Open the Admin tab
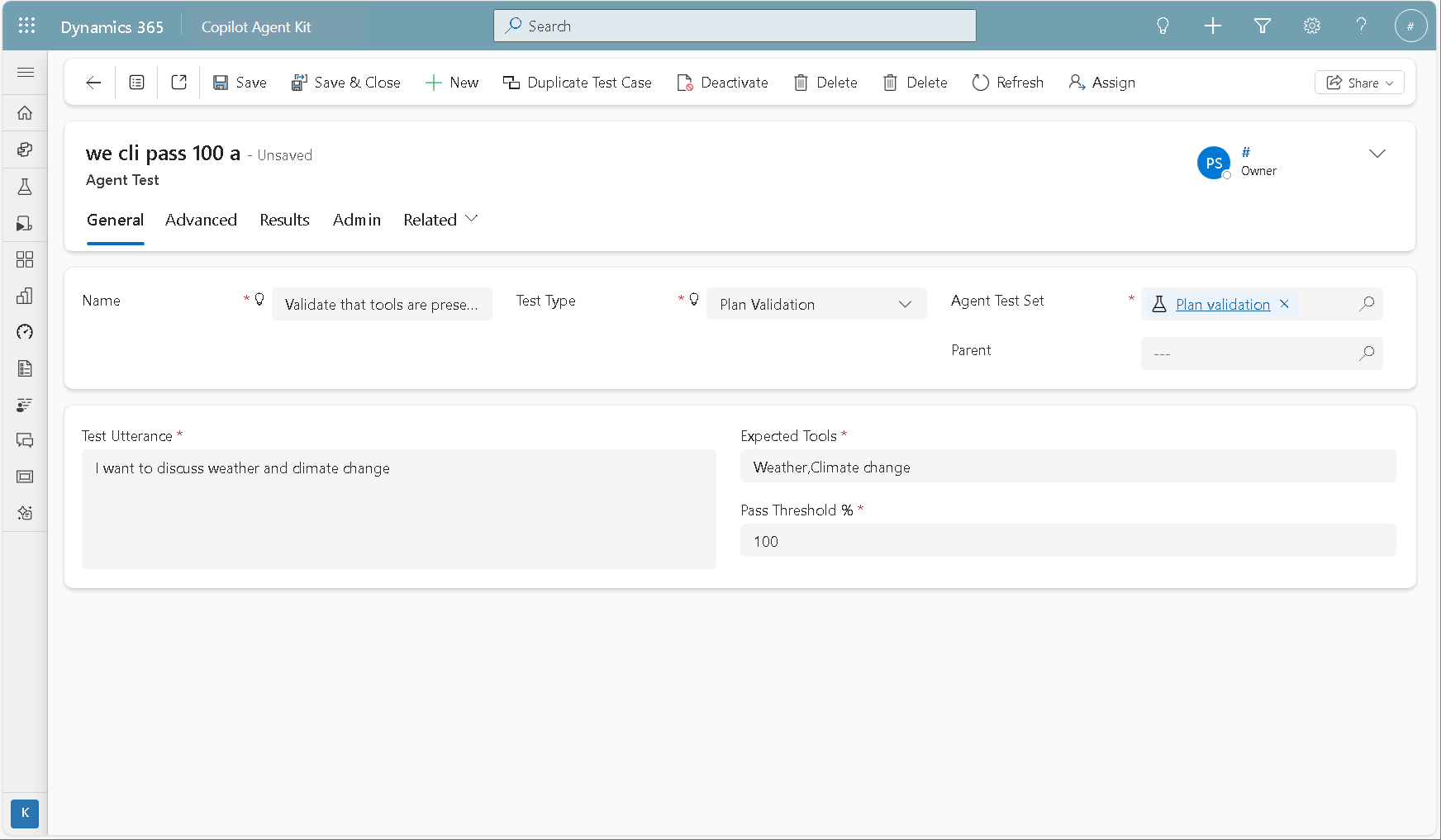Viewport: 1441px width, 840px height. [357, 220]
